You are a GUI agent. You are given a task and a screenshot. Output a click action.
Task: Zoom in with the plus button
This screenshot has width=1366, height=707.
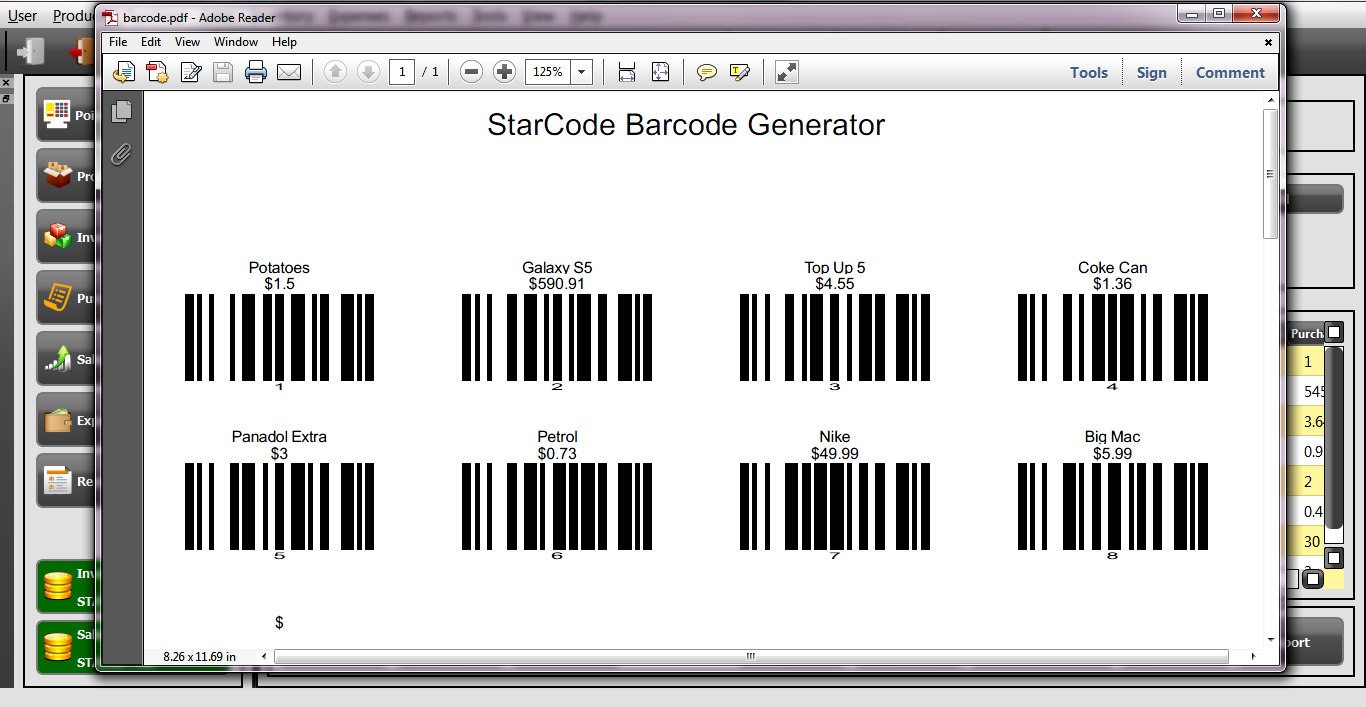tap(504, 72)
